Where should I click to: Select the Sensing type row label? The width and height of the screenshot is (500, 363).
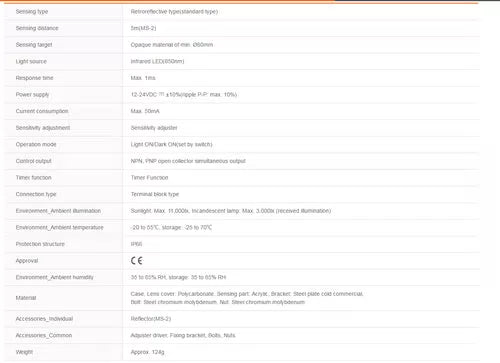coord(32,12)
